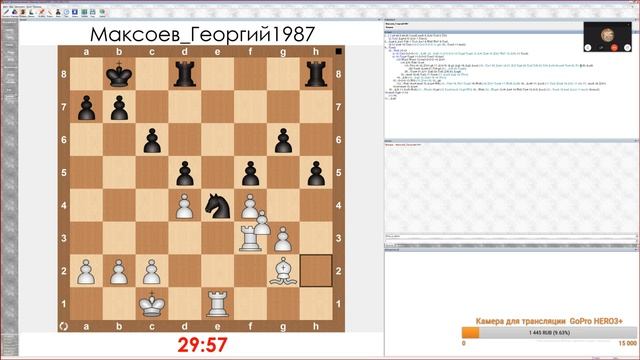This screenshot has height=360, width=640.
Task: Click the green globe icon in top toolbar
Action: [x=102, y=12]
